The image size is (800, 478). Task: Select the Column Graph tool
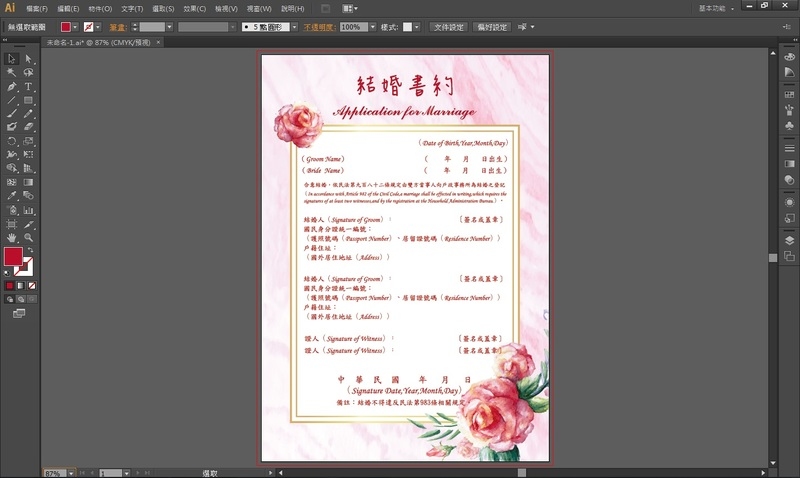(x=29, y=210)
